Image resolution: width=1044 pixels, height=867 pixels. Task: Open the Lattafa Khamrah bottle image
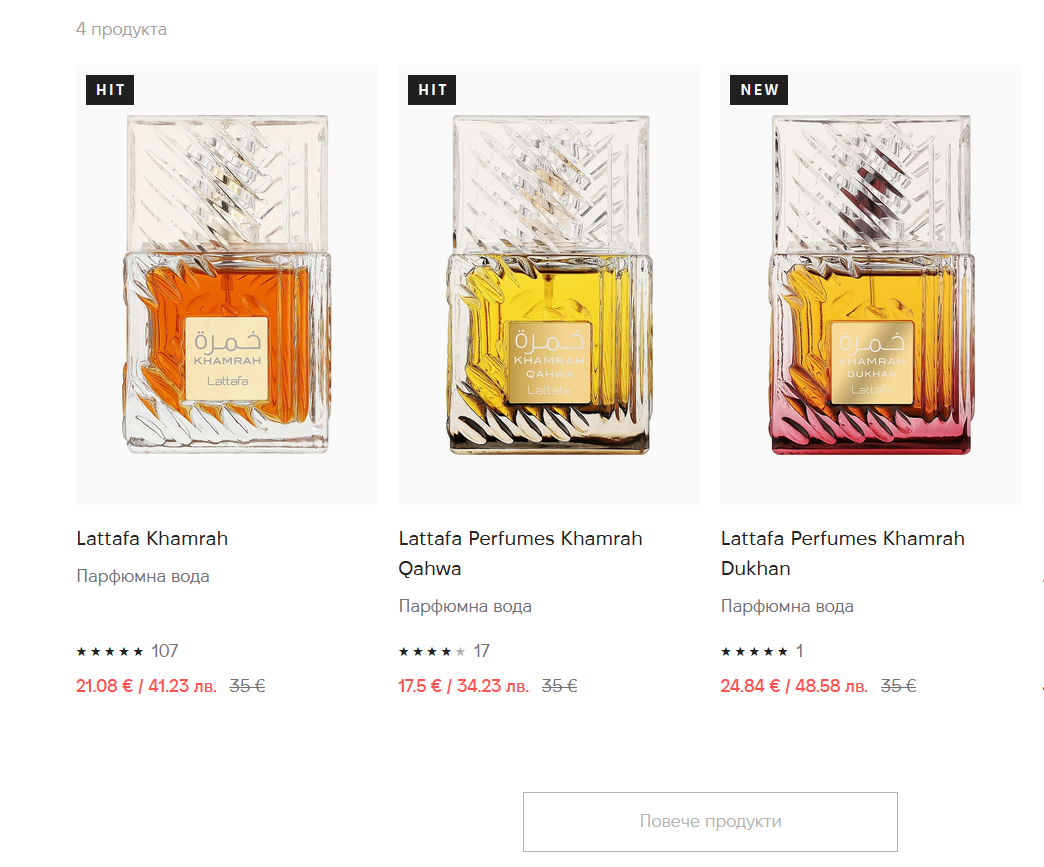227,285
